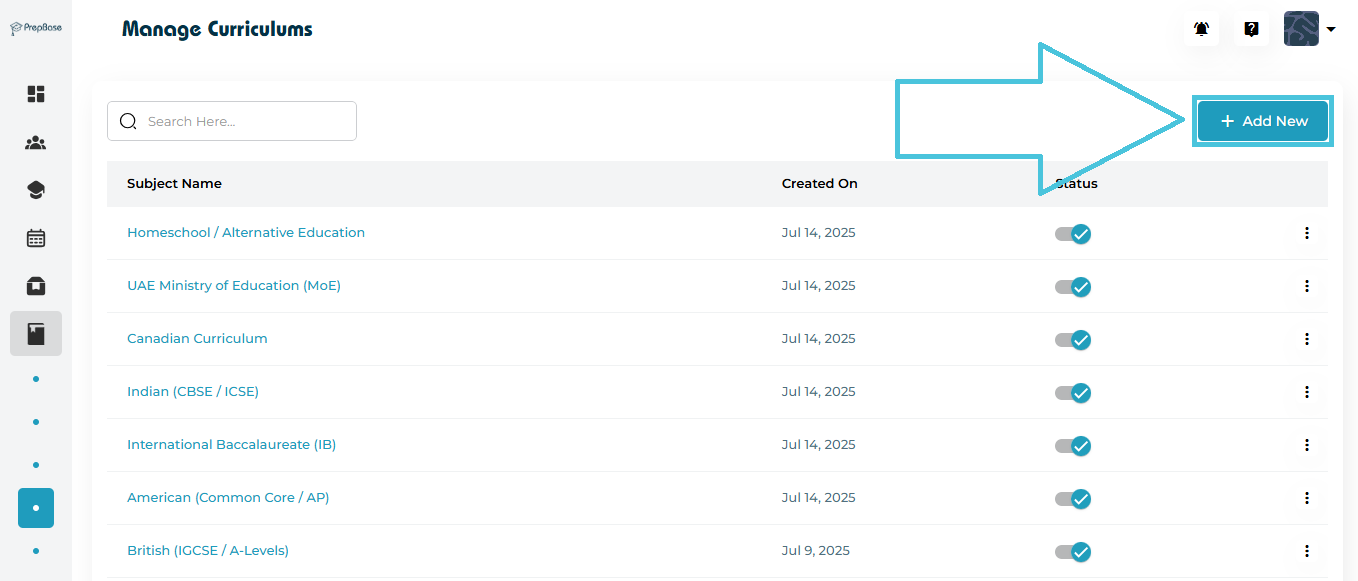Toggle status for Canadian Curriculum

[1073, 340]
